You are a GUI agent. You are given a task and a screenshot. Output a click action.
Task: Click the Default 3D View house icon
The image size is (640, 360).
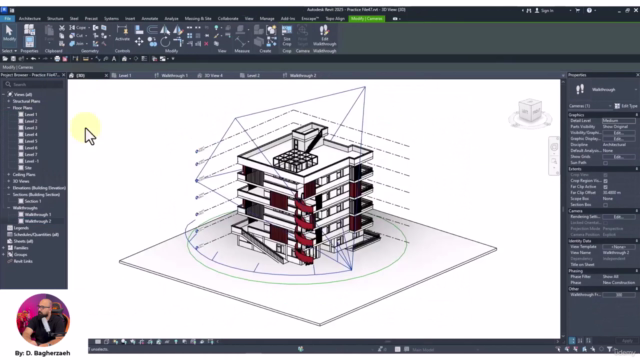(x=124, y=59)
